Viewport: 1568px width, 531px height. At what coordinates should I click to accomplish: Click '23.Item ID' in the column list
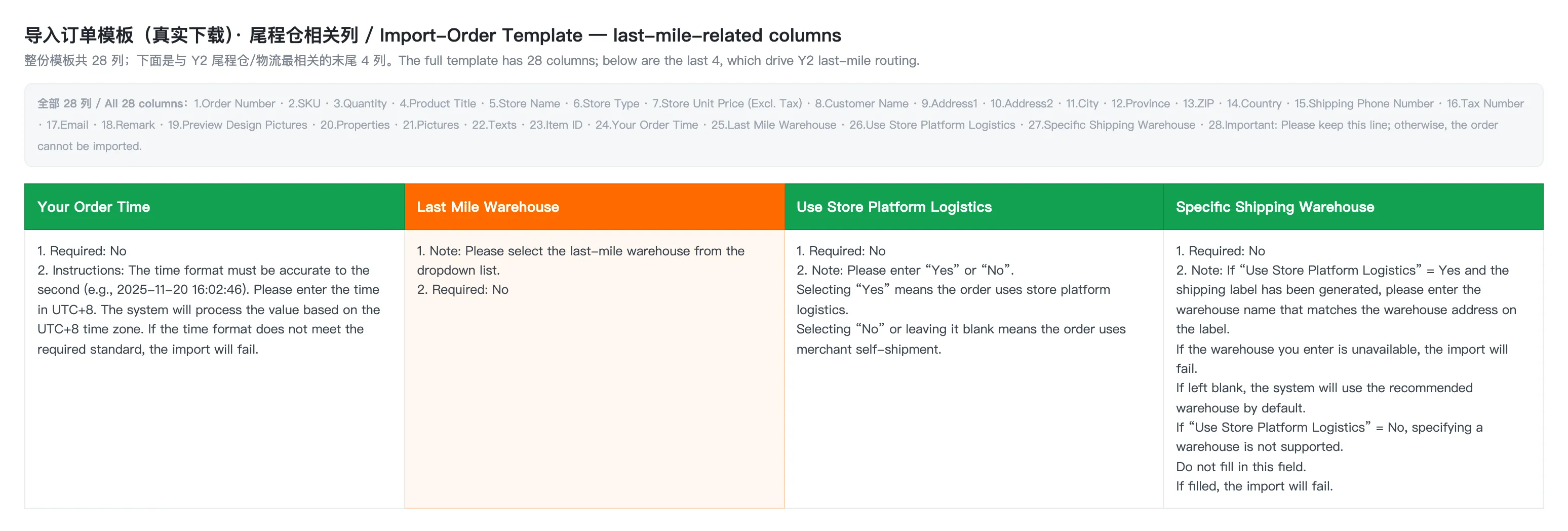point(556,125)
